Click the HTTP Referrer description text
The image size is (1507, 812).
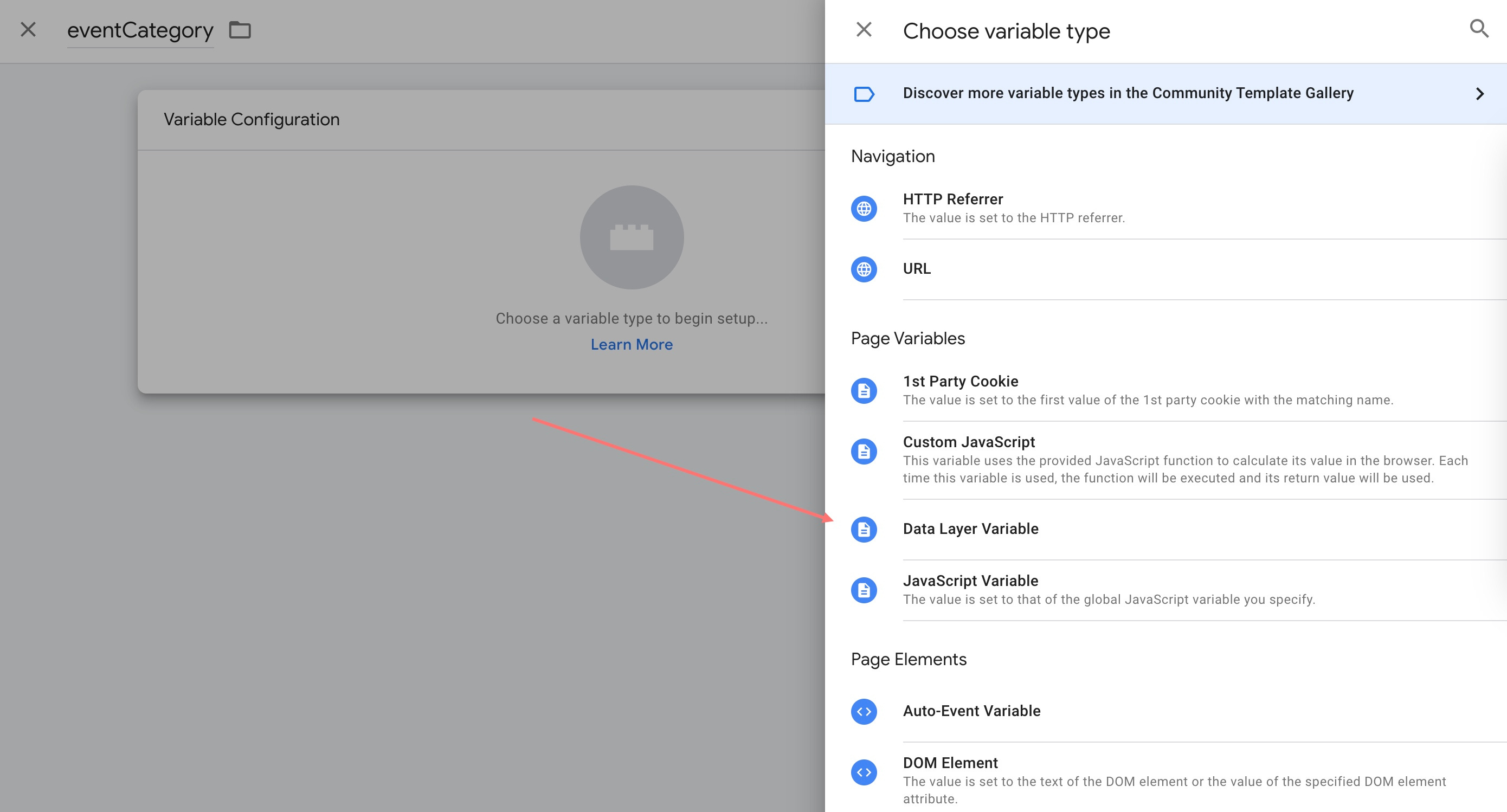coord(1013,217)
